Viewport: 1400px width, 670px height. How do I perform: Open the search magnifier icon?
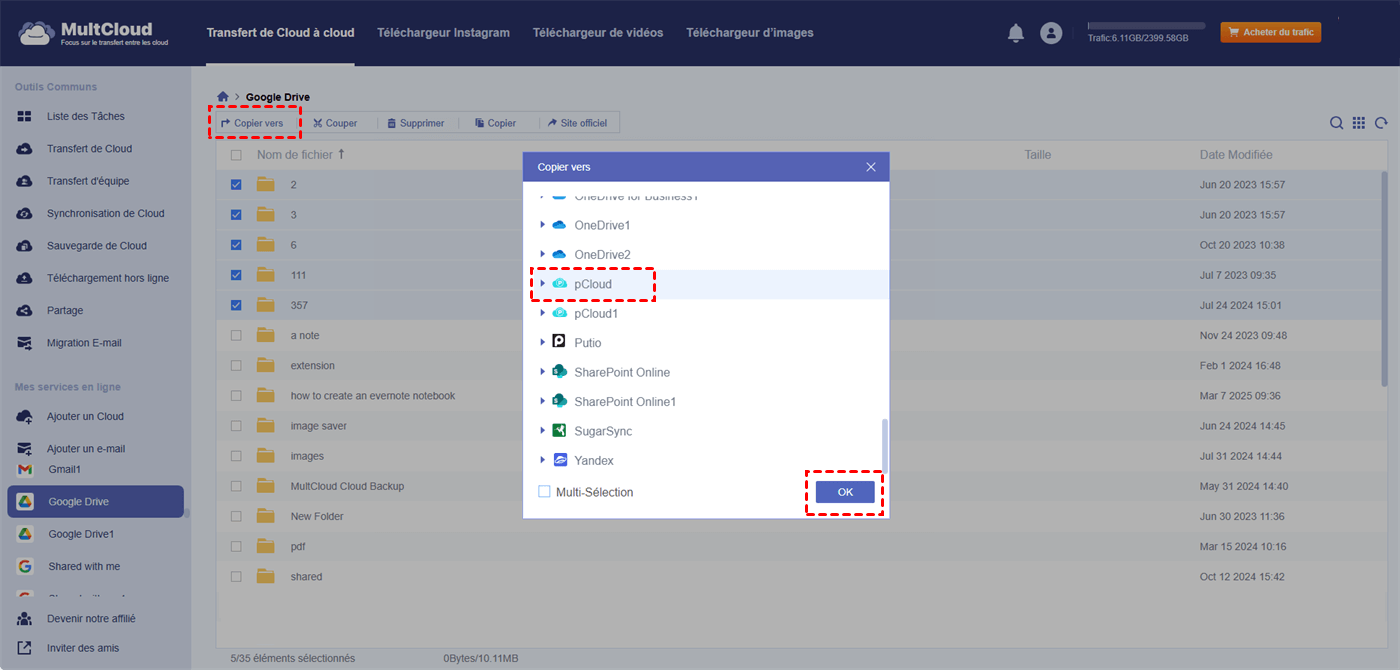pos(1336,123)
